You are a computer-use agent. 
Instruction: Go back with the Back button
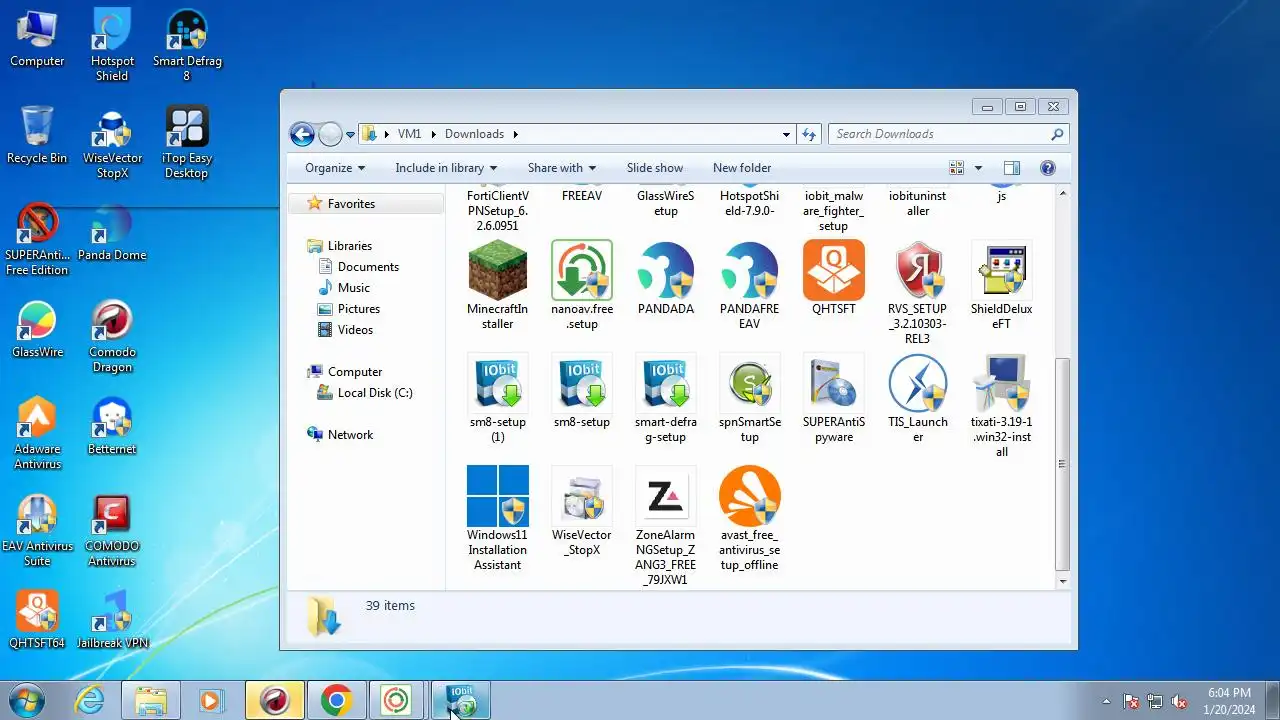click(302, 134)
